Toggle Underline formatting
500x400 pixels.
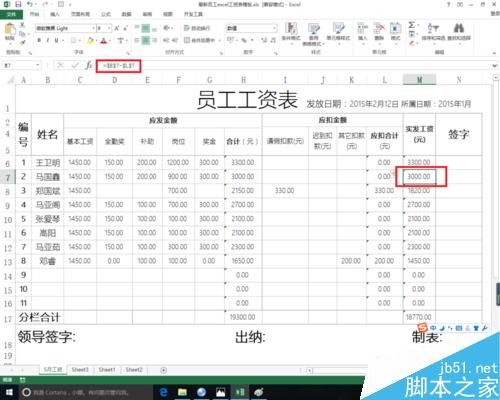point(56,40)
